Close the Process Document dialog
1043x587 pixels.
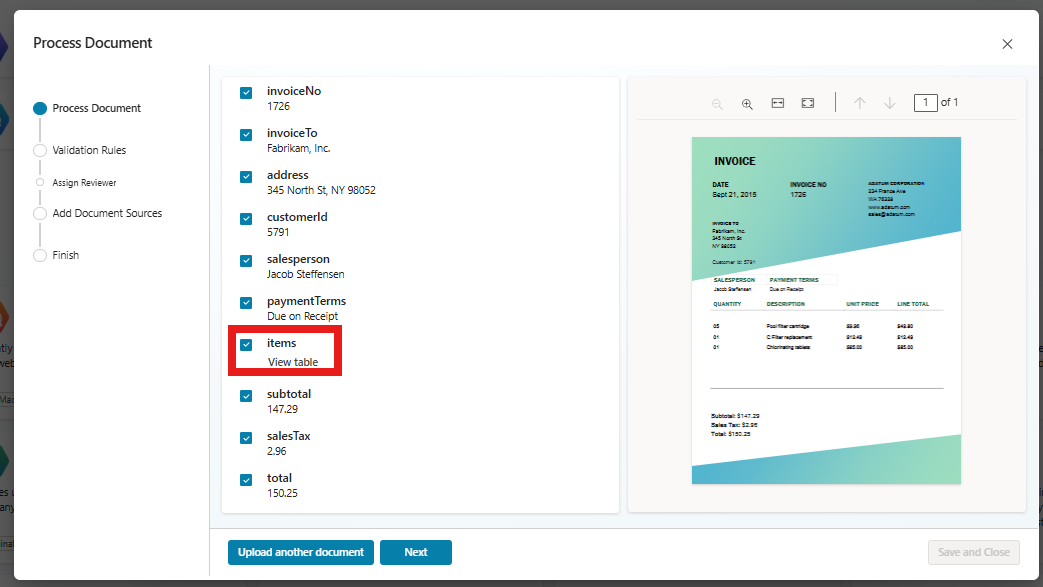click(1007, 44)
